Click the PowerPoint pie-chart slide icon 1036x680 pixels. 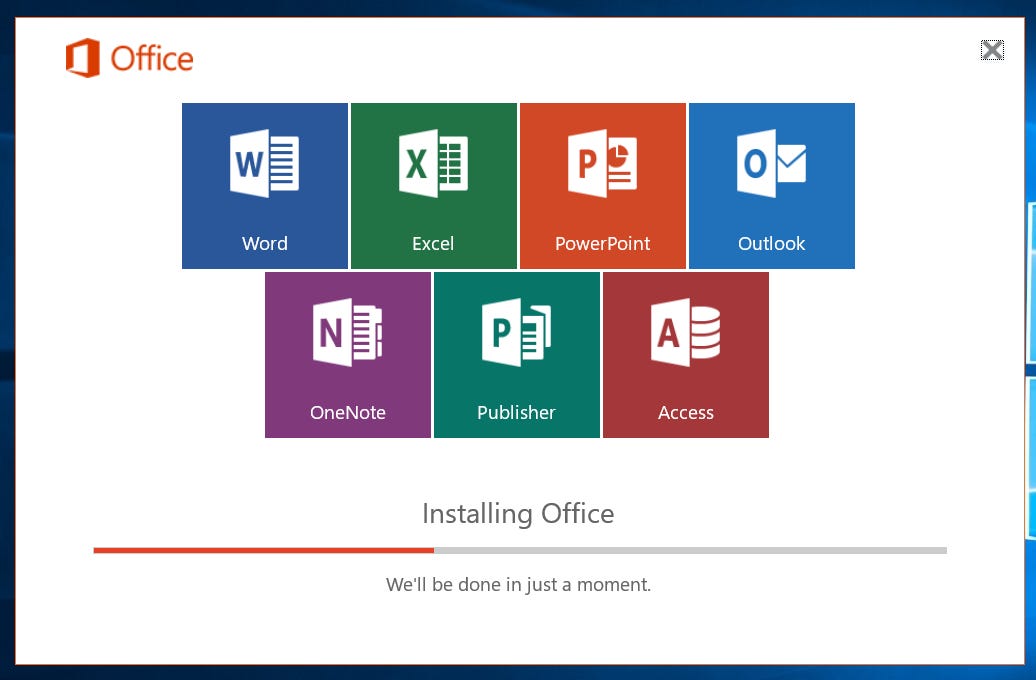tap(602, 163)
